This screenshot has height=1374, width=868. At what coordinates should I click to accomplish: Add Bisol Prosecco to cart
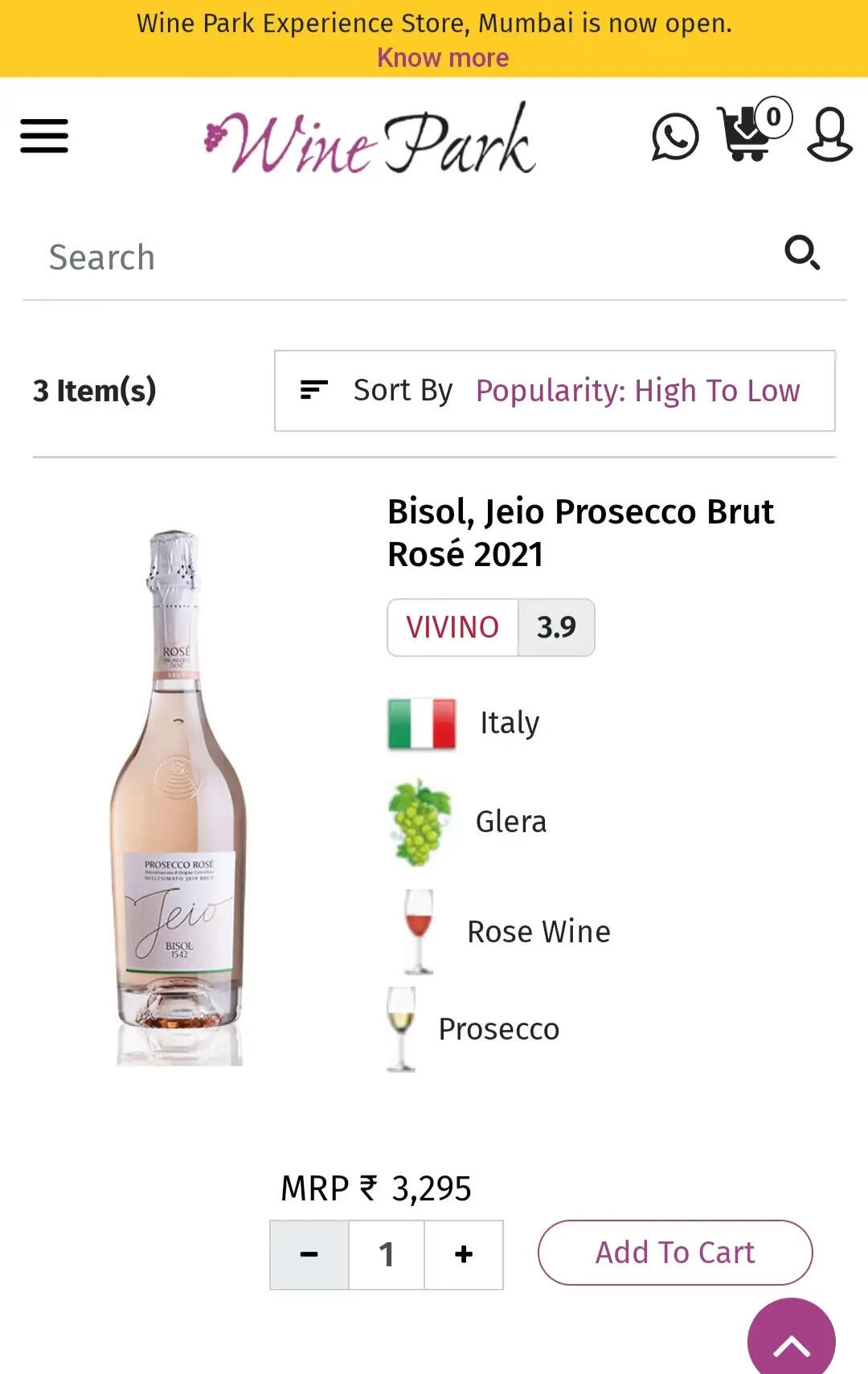(675, 1253)
